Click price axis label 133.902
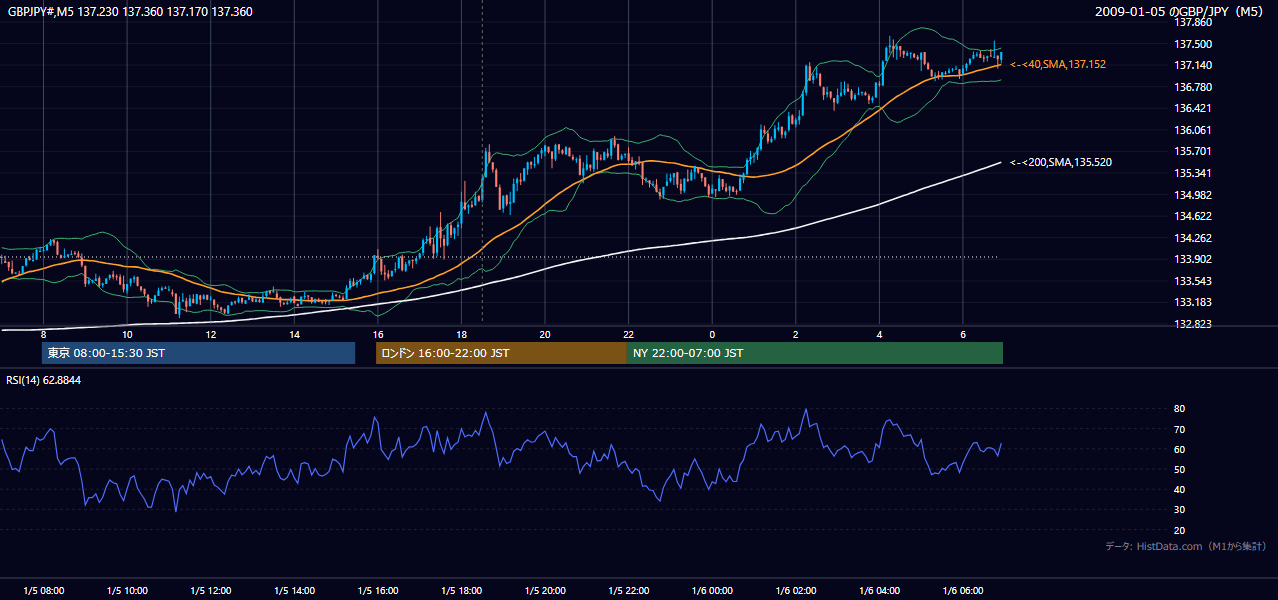This screenshot has width=1278, height=600. (1192, 259)
